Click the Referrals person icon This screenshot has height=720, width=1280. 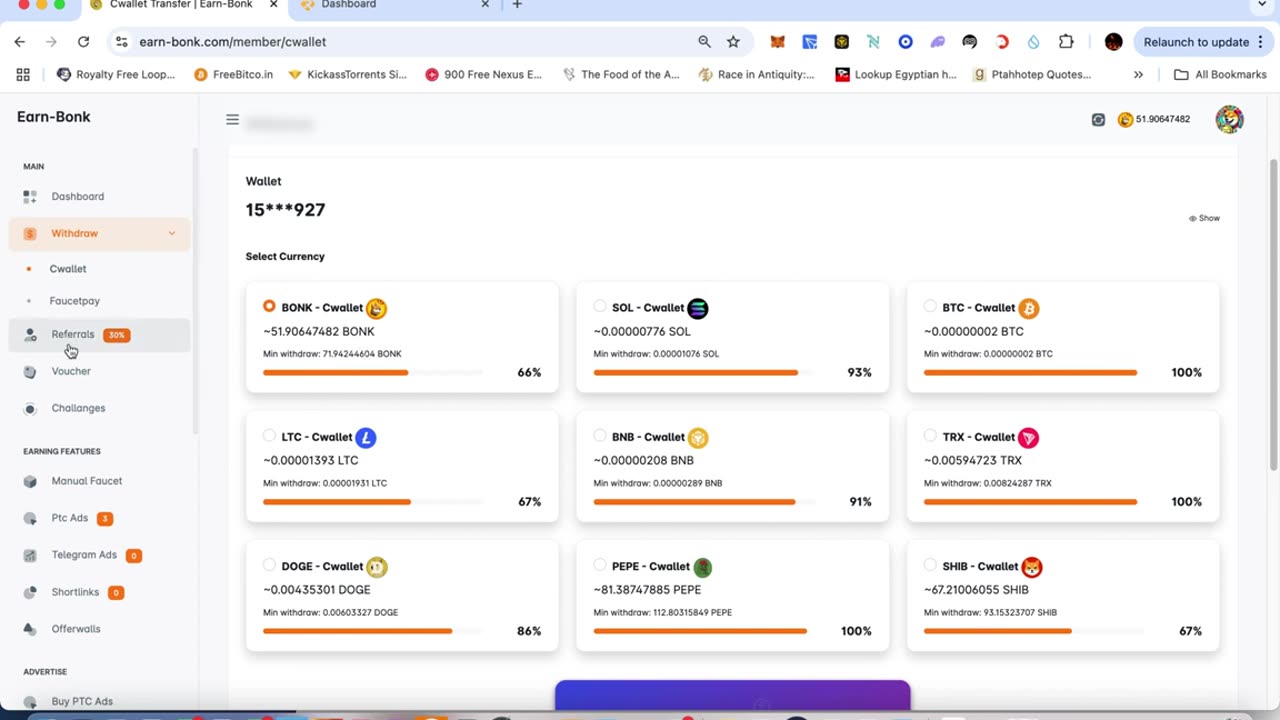click(x=30, y=335)
